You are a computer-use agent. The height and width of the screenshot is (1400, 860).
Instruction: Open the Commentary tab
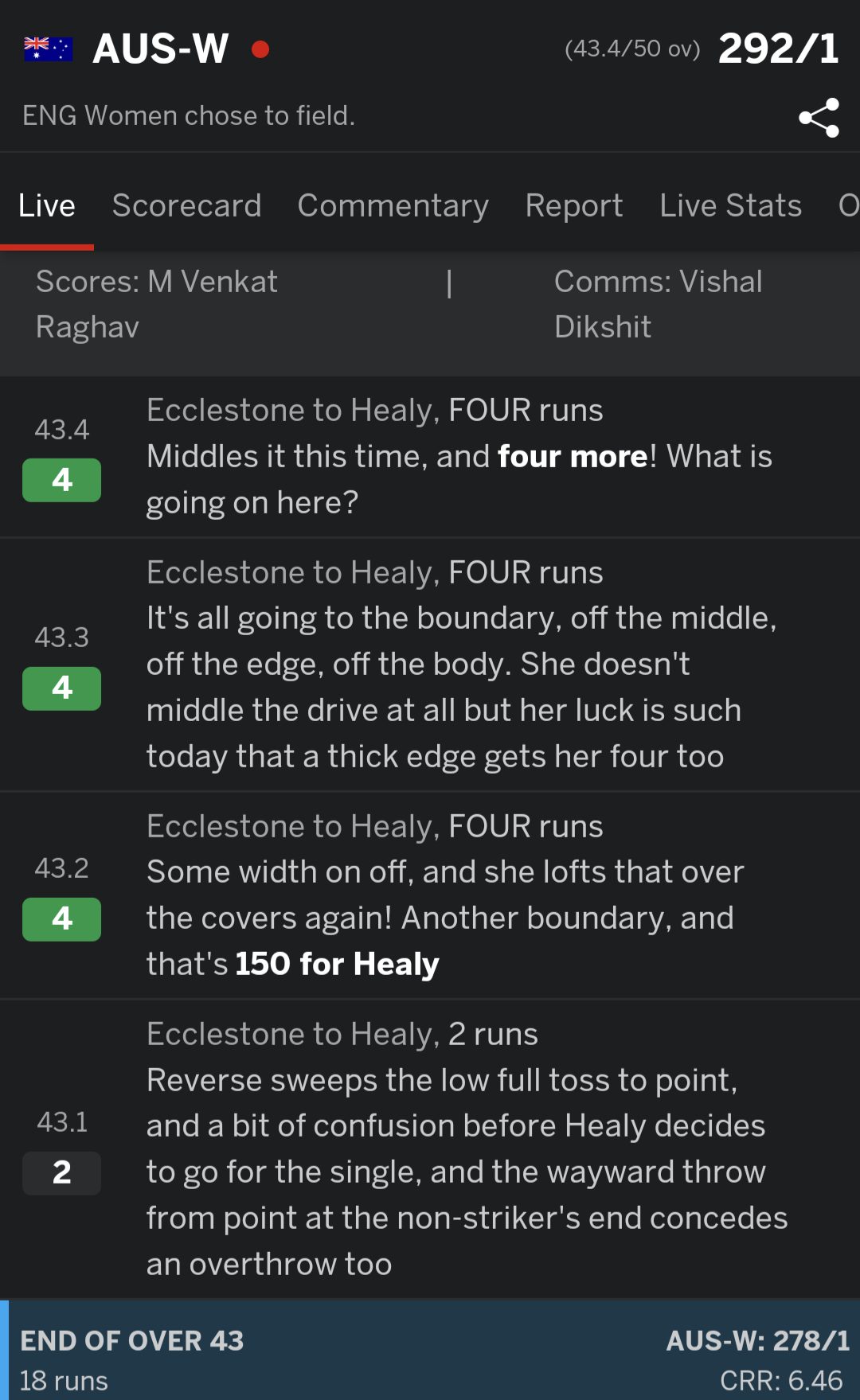(x=393, y=205)
